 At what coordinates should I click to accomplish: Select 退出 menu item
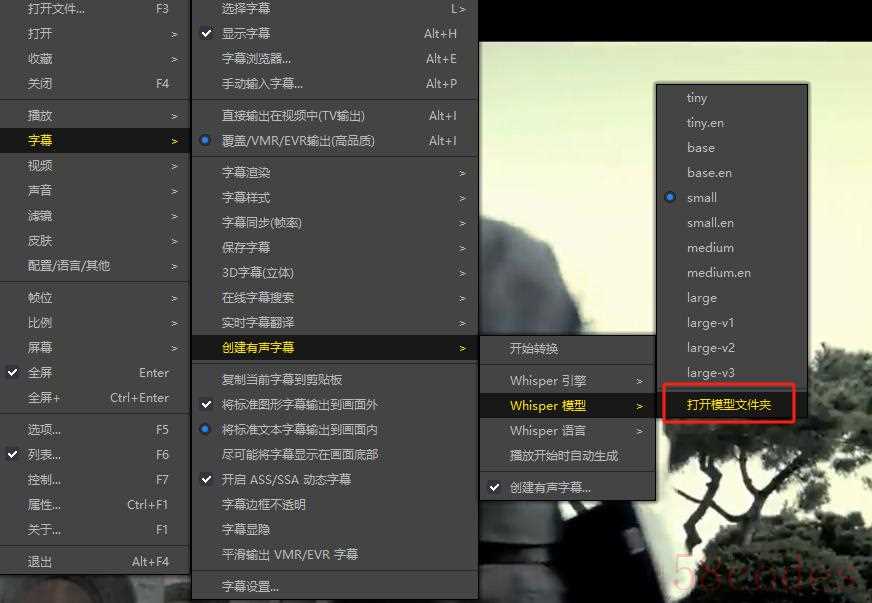click(x=95, y=562)
